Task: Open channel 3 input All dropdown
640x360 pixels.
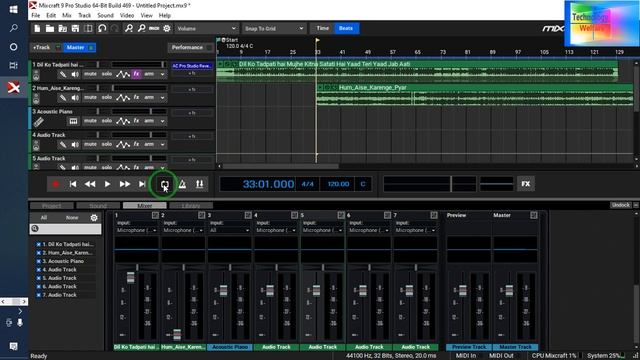Action: click(x=229, y=231)
